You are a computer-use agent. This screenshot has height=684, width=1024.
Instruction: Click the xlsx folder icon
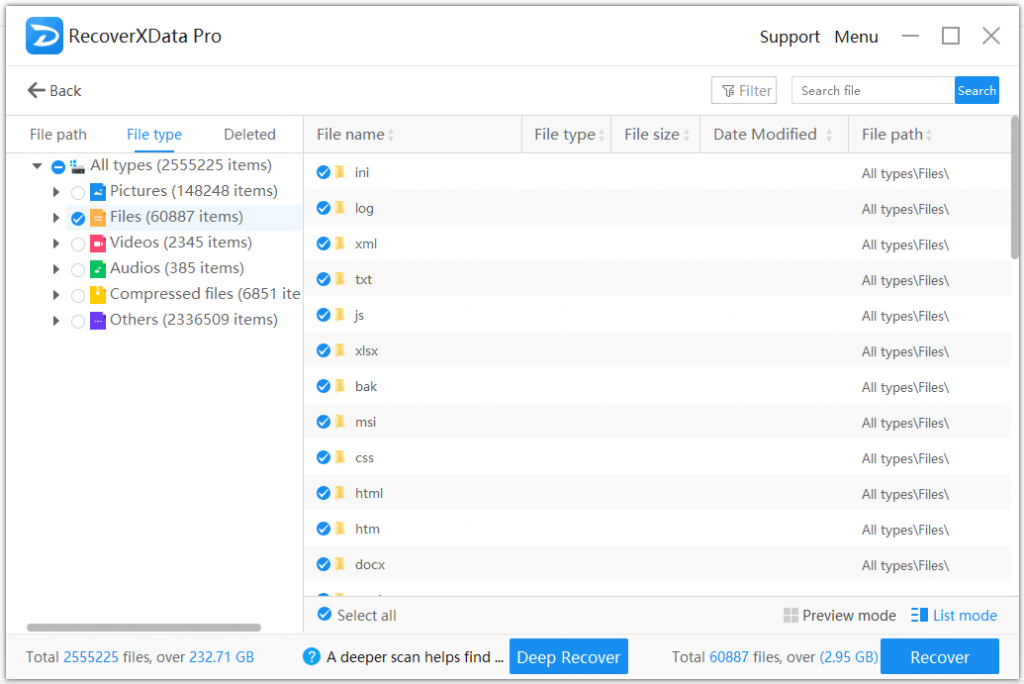340,350
